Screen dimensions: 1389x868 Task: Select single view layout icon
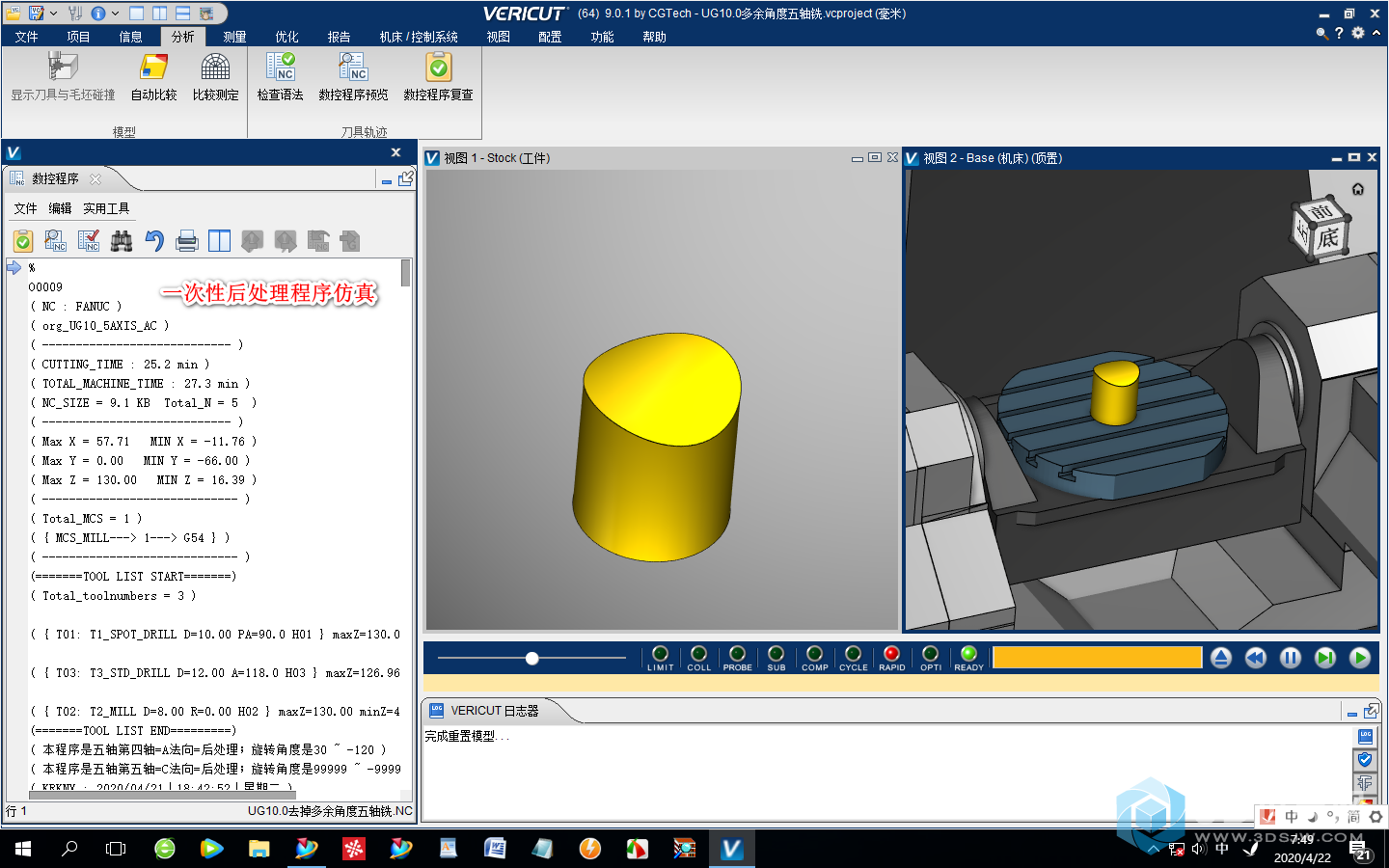(136, 14)
